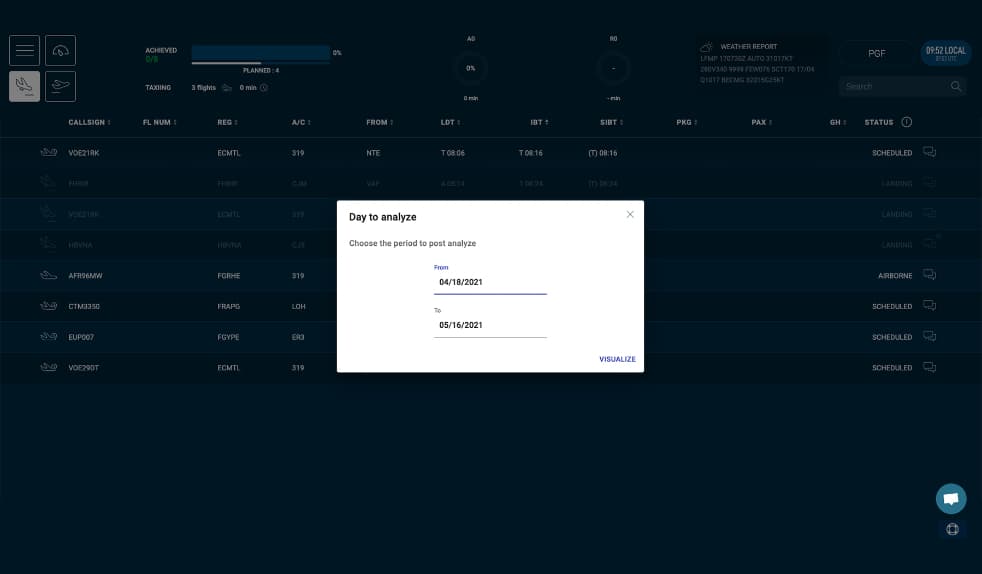Sort by REG column

click(227, 123)
